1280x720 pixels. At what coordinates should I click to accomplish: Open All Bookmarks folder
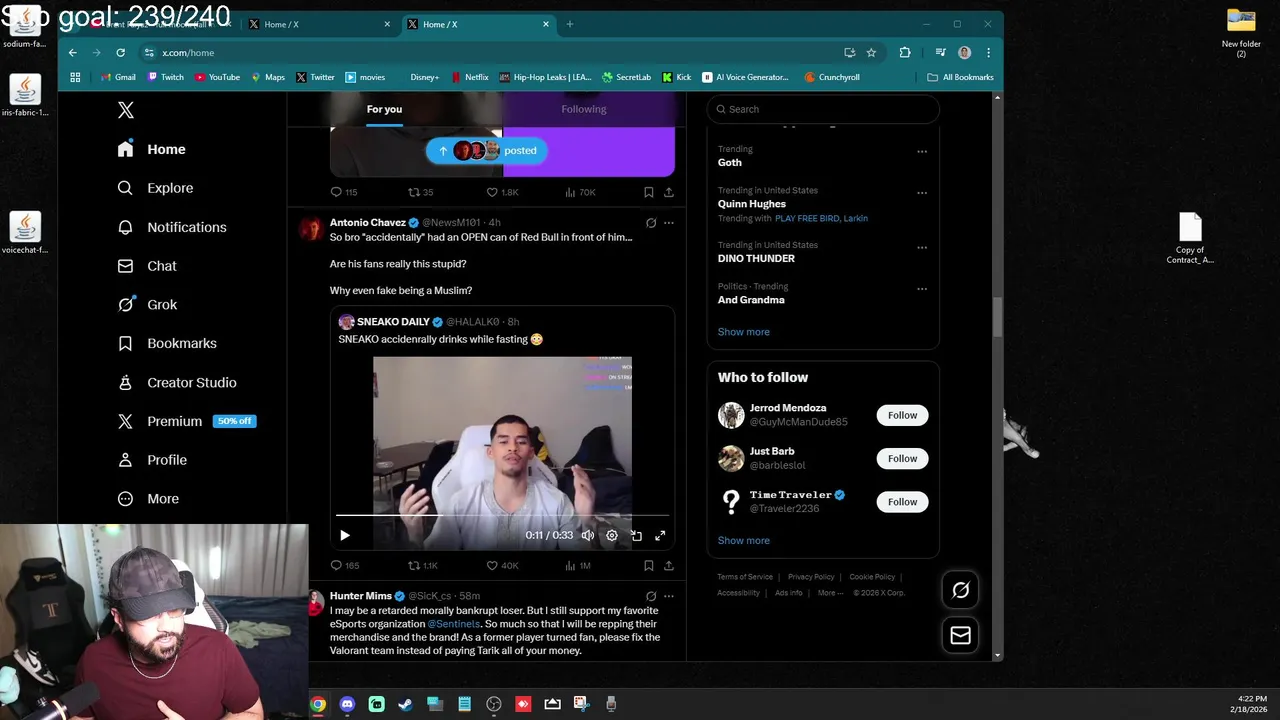tap(960, 77)
